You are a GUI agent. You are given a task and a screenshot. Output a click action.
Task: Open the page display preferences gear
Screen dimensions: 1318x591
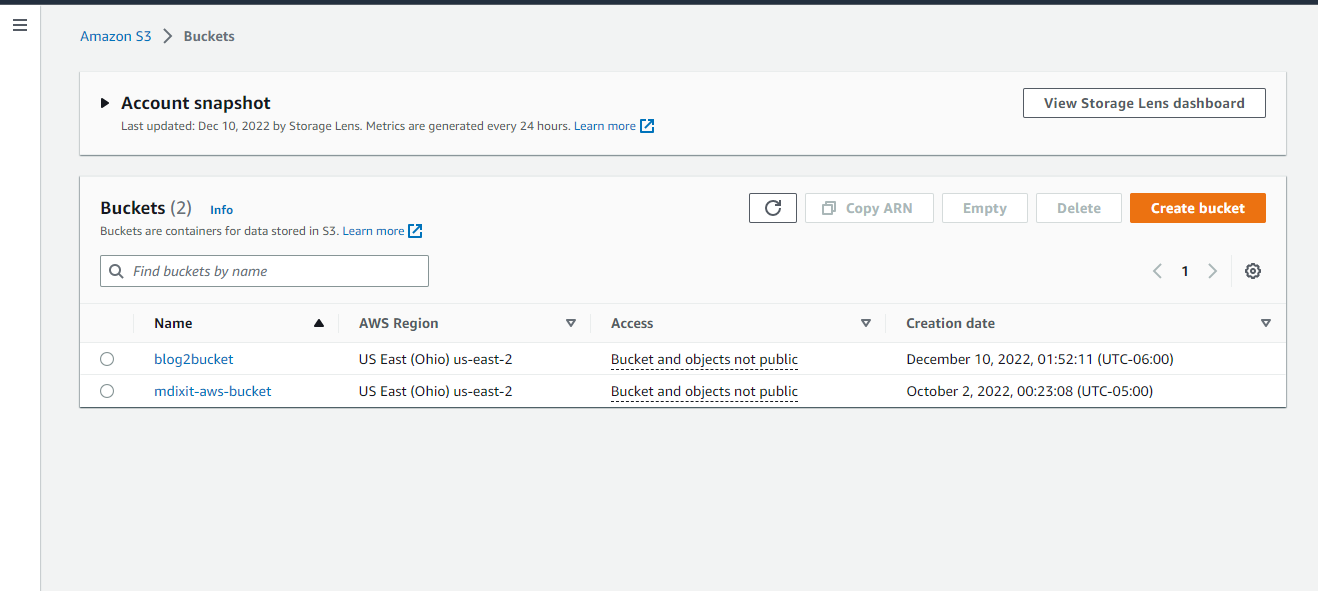[x=1252, y=270]
